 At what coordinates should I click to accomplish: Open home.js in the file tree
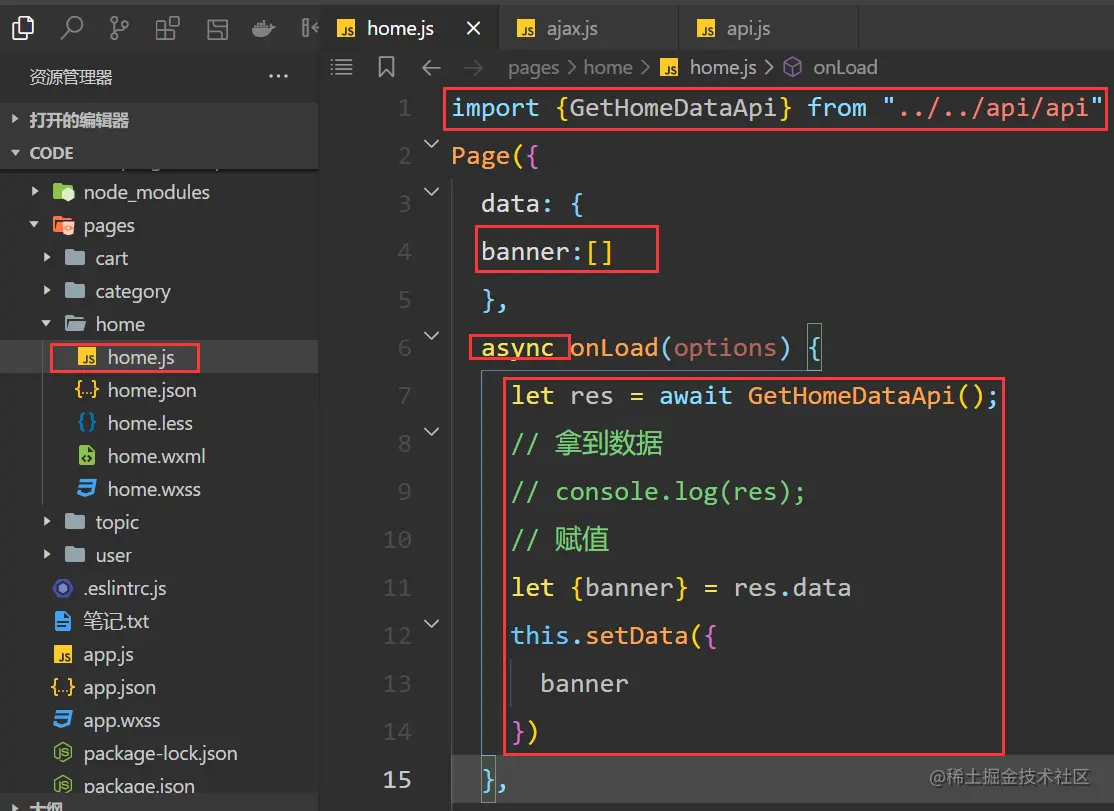click(x=159, y=357)
